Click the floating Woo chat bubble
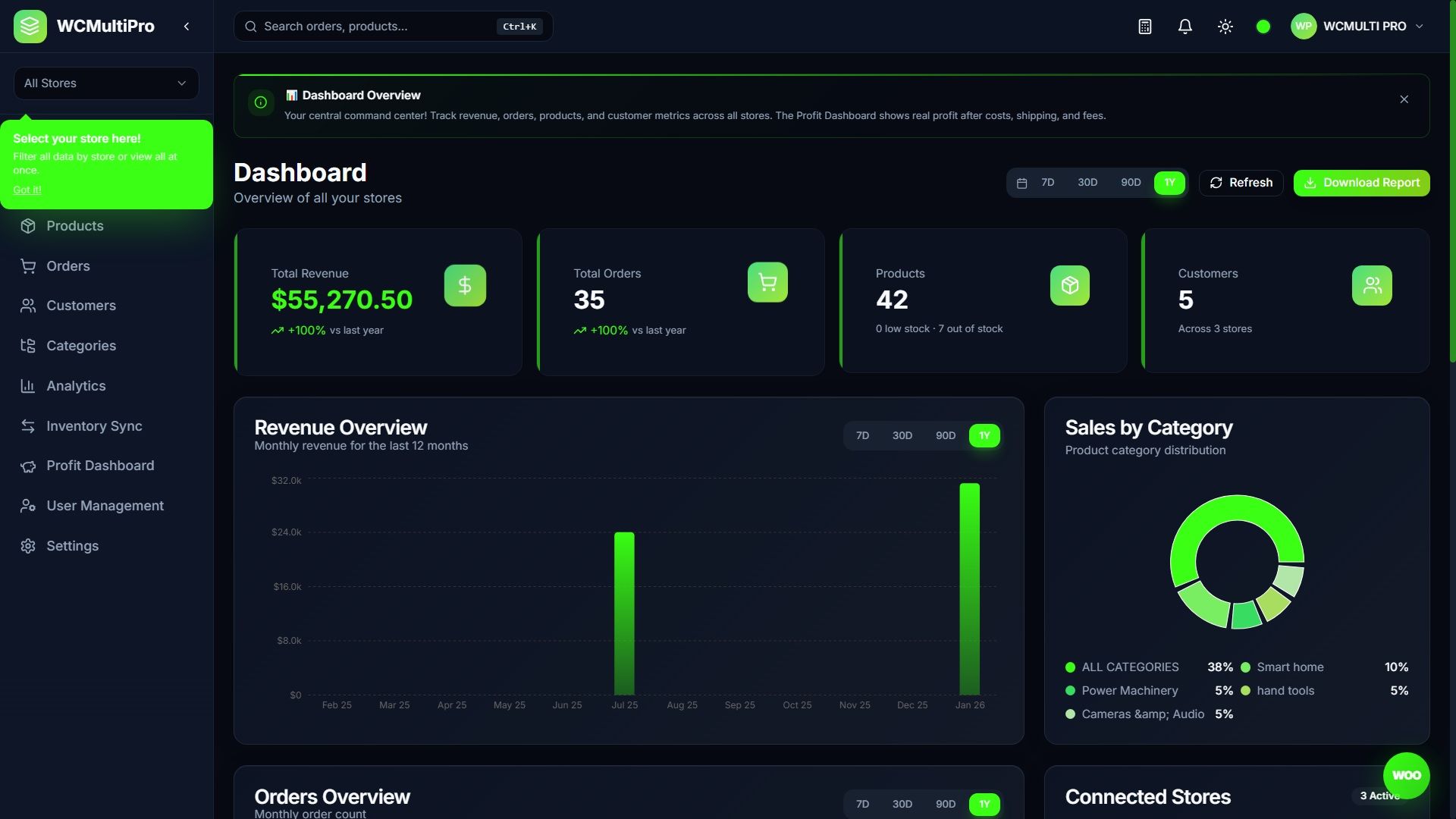The width and height of the screenshot is (1456, 819). [1406, 775]
